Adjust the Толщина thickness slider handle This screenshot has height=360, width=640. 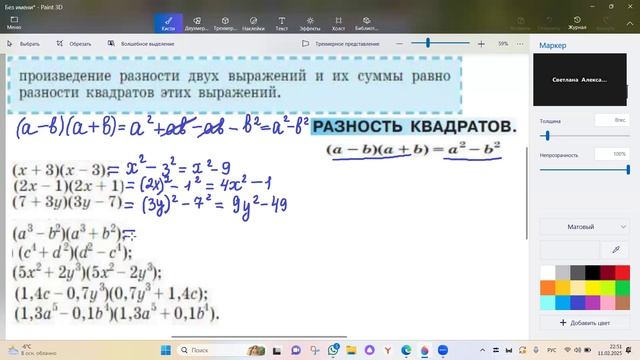[547, 136]
